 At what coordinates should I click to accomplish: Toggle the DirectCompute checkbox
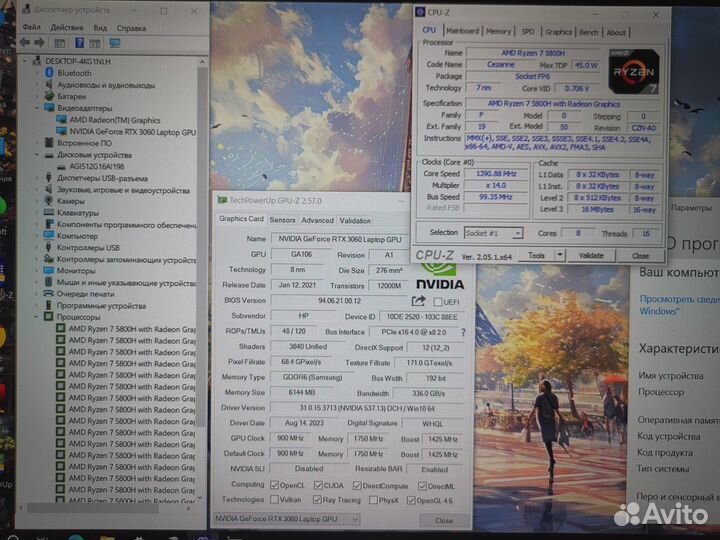[357, 485]
